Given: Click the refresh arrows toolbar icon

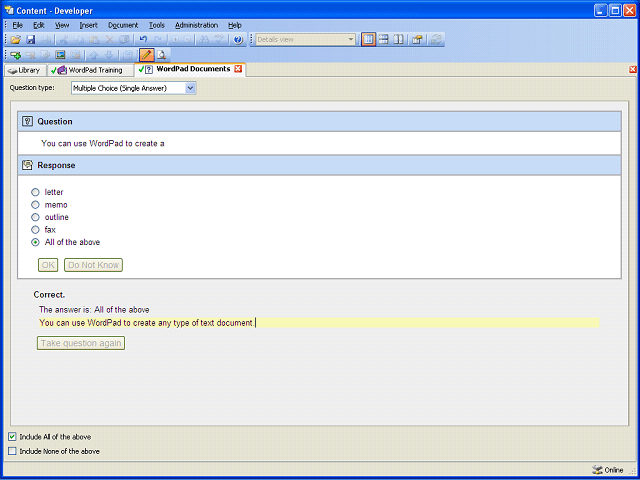Looking at the screenshot, I should click(x=436, y=40).
